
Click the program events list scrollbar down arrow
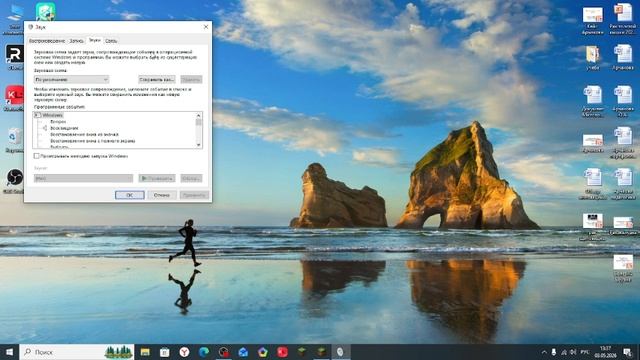199,145
